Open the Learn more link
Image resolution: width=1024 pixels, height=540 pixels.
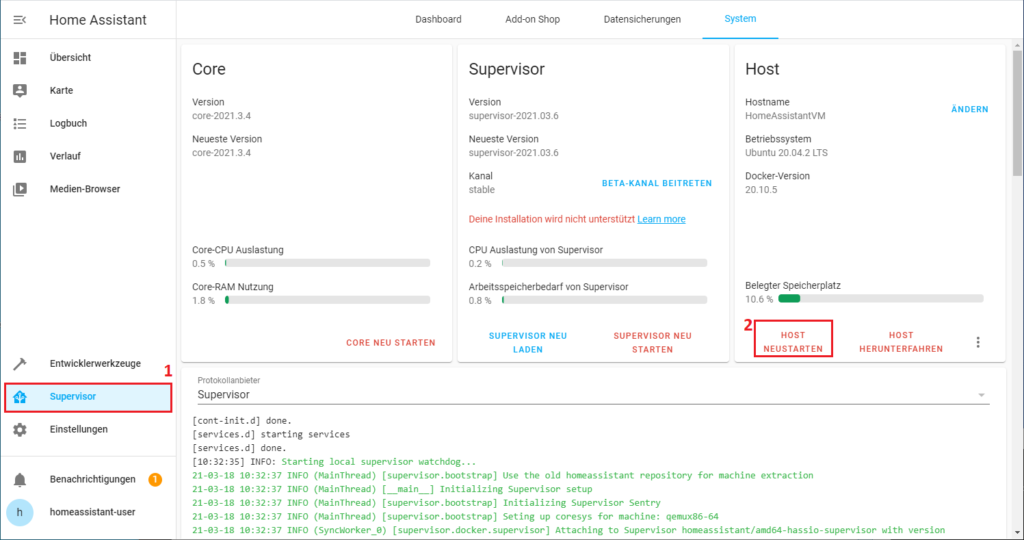click(661, 219)
